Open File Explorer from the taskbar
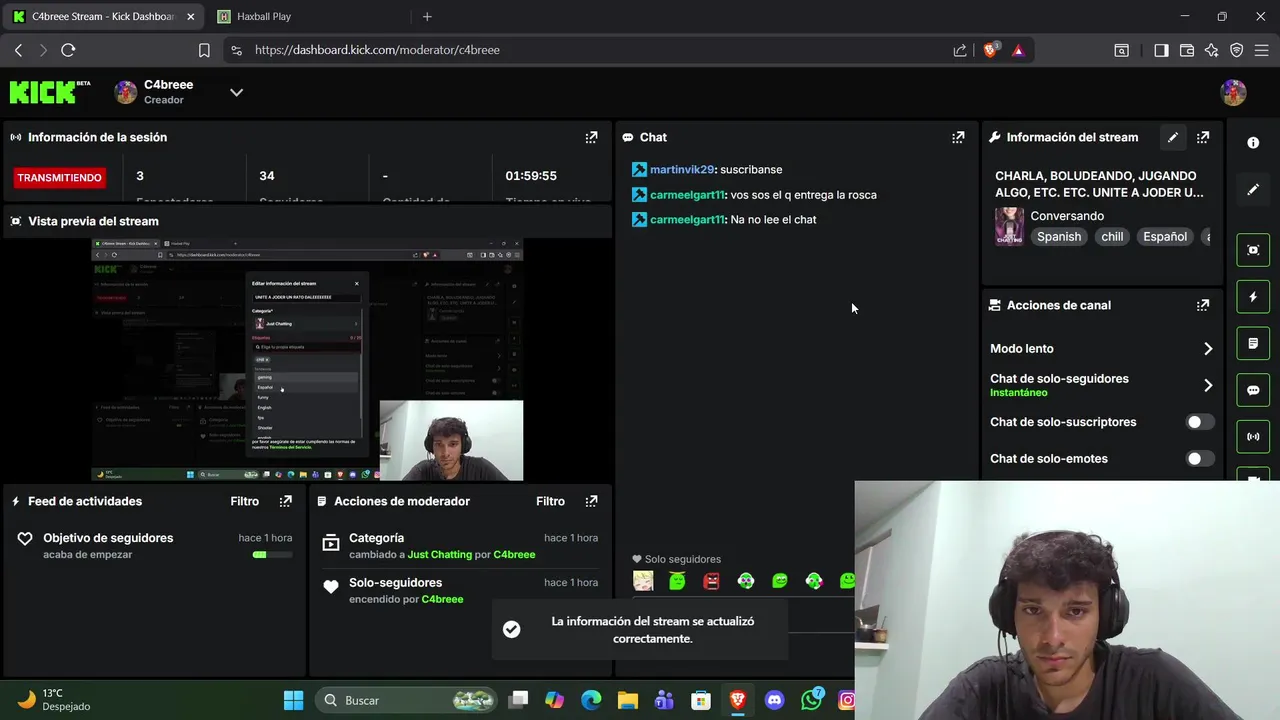The height and width of the screenshot is (720, 1280). pos(627,700)
